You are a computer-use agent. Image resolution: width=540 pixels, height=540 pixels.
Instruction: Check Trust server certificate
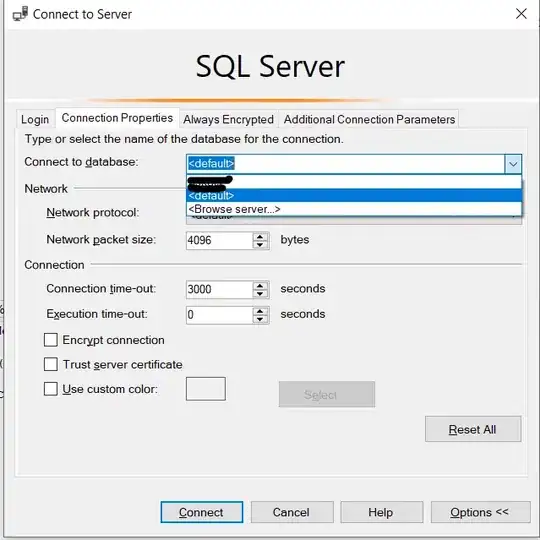51,364
